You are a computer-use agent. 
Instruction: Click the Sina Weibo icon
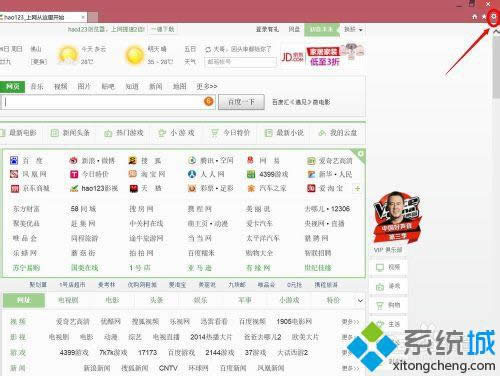(73, 160)
